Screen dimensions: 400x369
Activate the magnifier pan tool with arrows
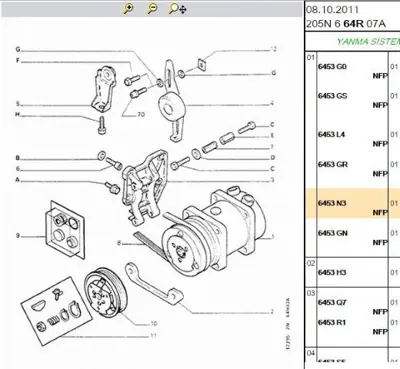(177, 9)
